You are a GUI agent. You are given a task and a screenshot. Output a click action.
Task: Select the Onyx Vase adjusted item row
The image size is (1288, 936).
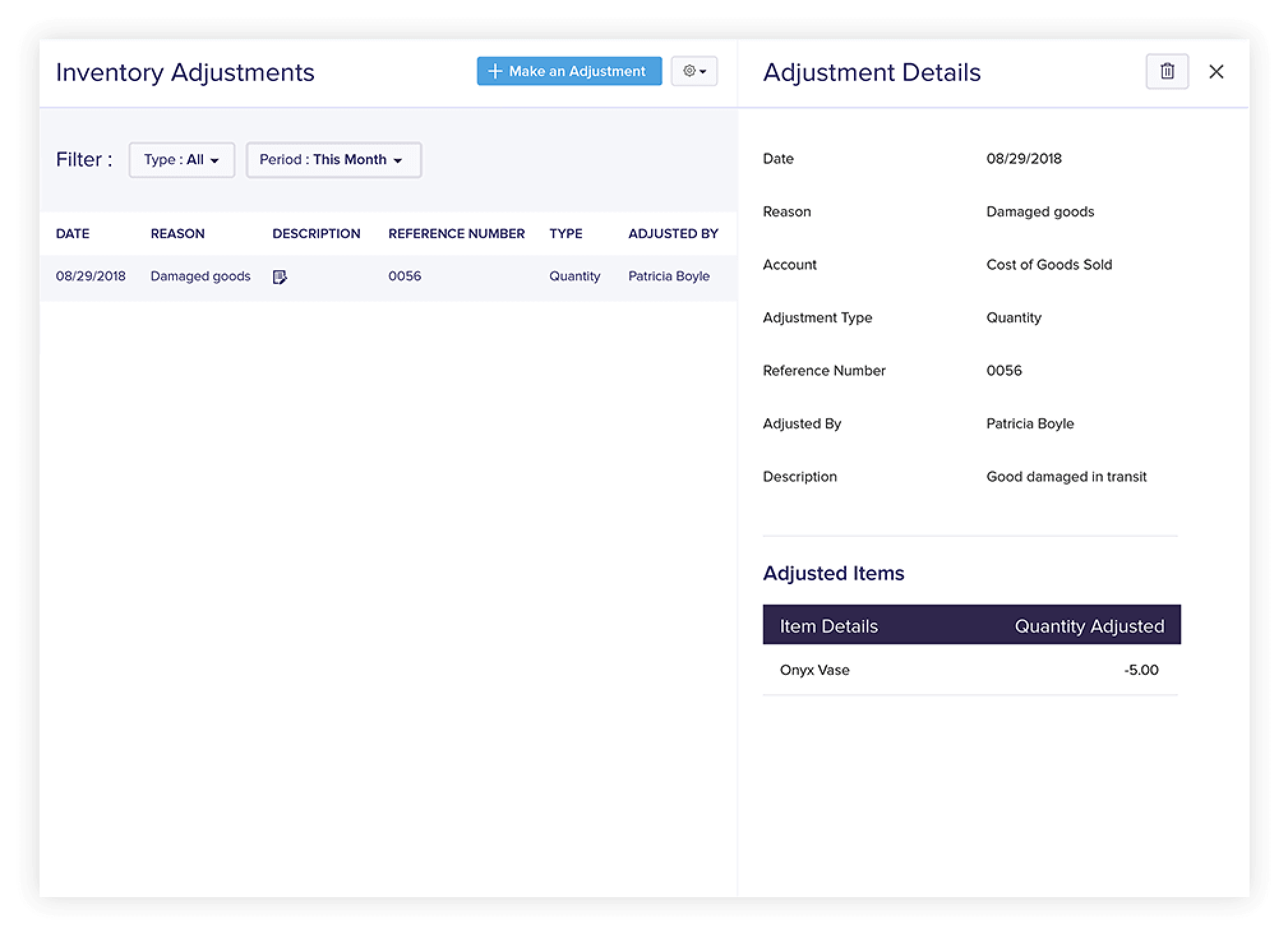(x=970, y=670)
